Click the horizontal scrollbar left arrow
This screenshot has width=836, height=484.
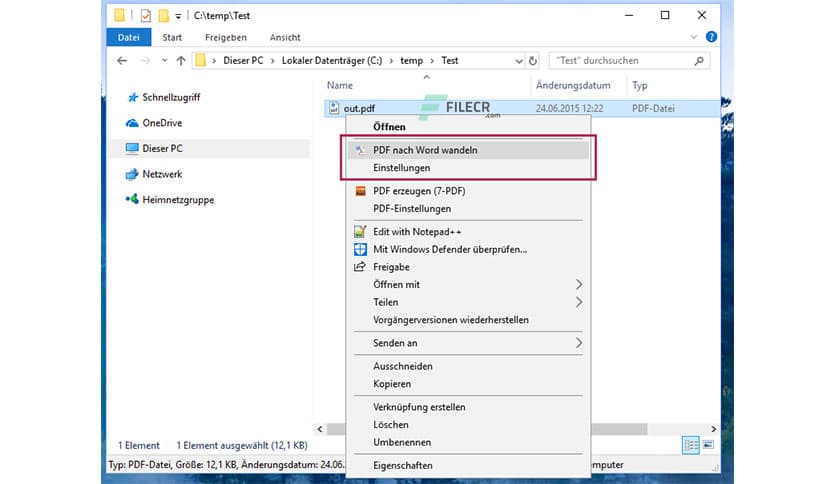[319, 429]
